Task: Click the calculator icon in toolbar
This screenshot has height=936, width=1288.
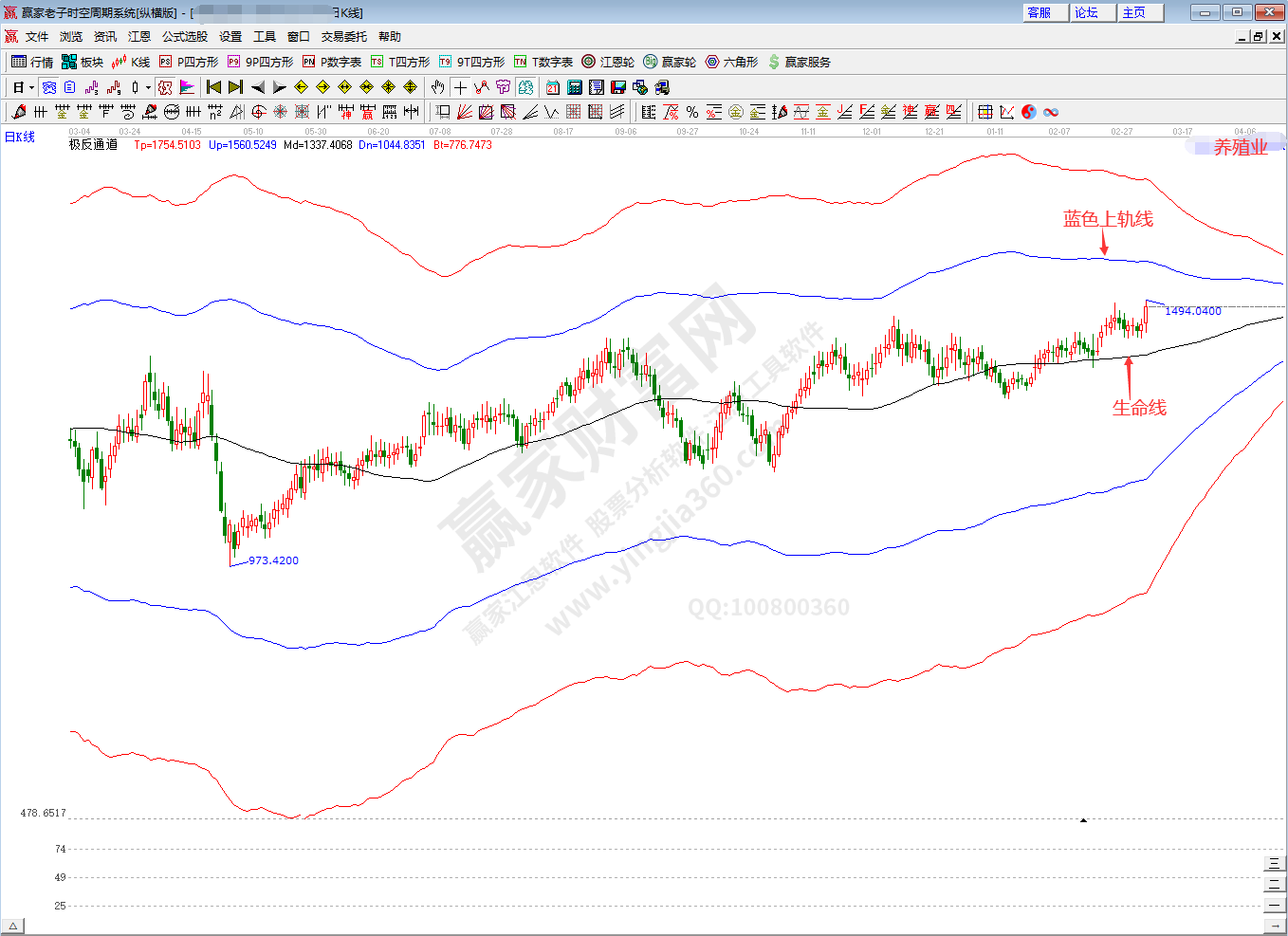Action: tap(575, 87)
